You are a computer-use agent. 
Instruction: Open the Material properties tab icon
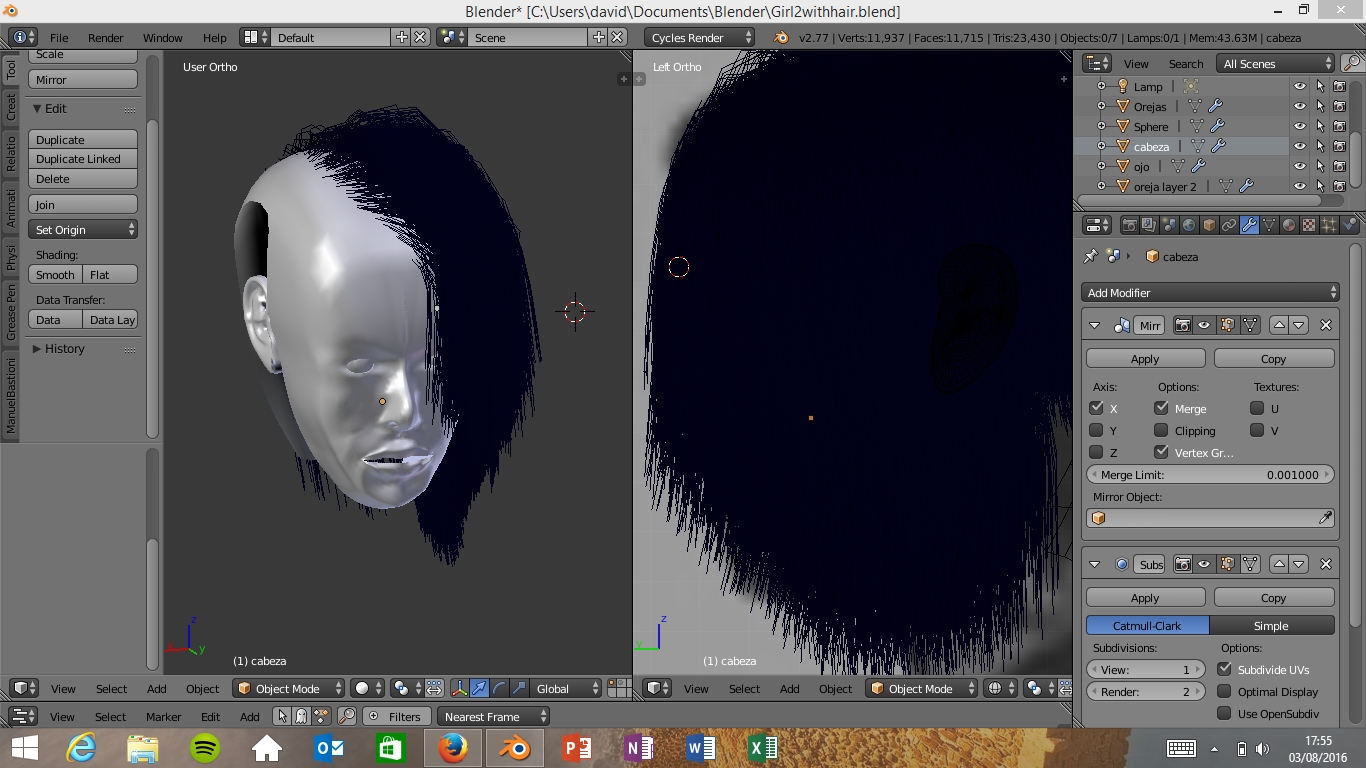pos(1289,226)
